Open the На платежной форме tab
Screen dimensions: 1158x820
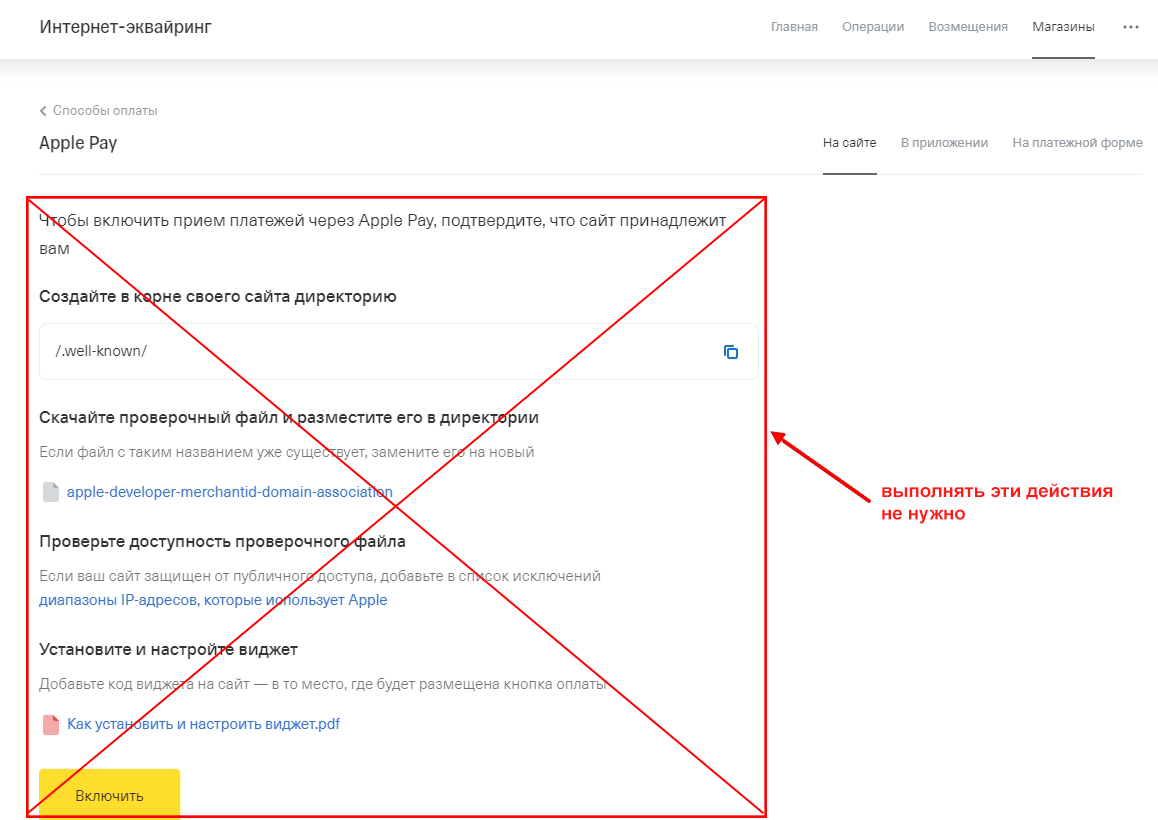1077,143
